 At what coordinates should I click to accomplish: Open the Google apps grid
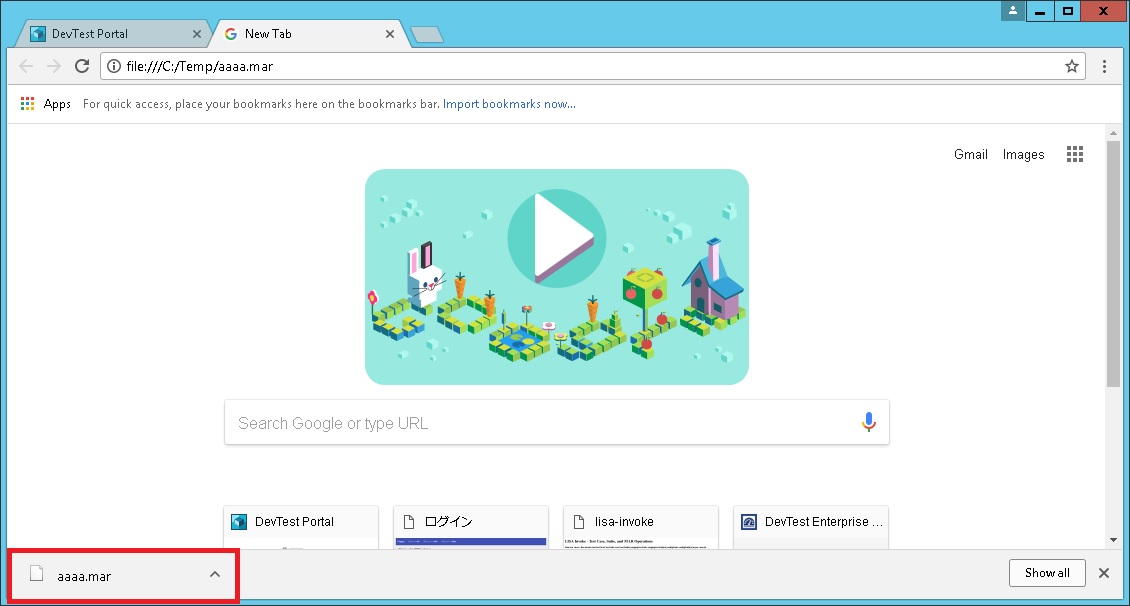(x=1075, y=154)
